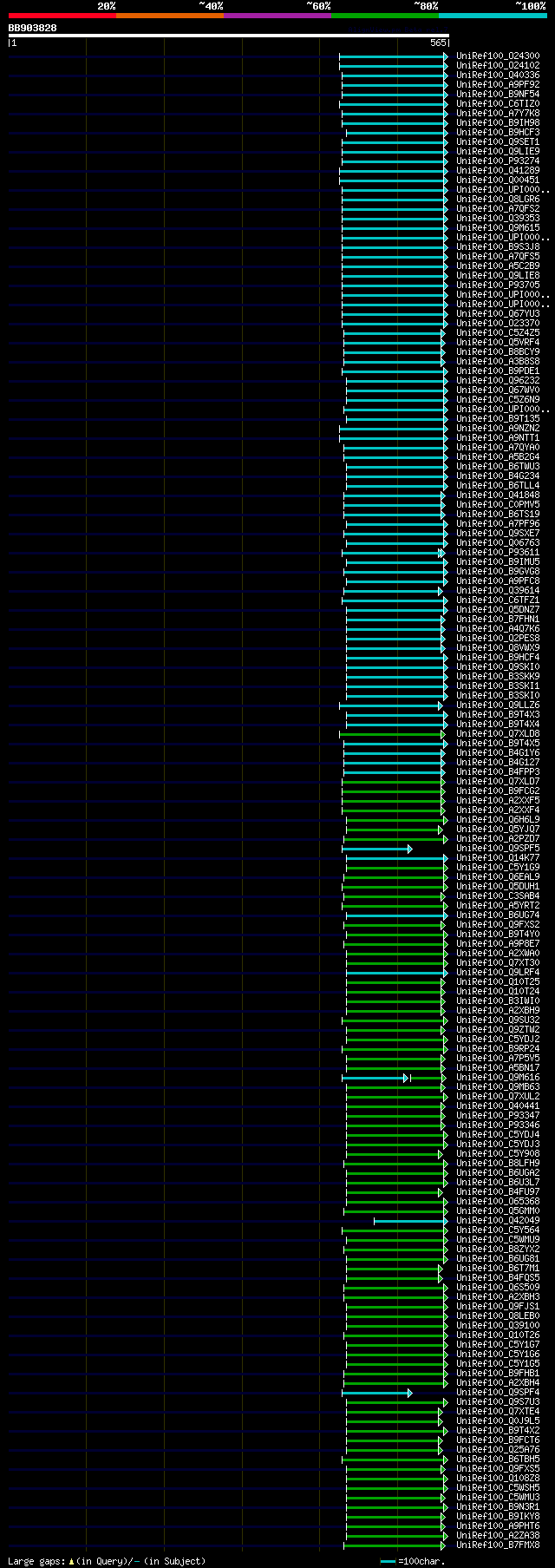Select label UniRef100_Q5DNZ7
Viewport: 555px width, 1568px height.
(x=498, y=610)
